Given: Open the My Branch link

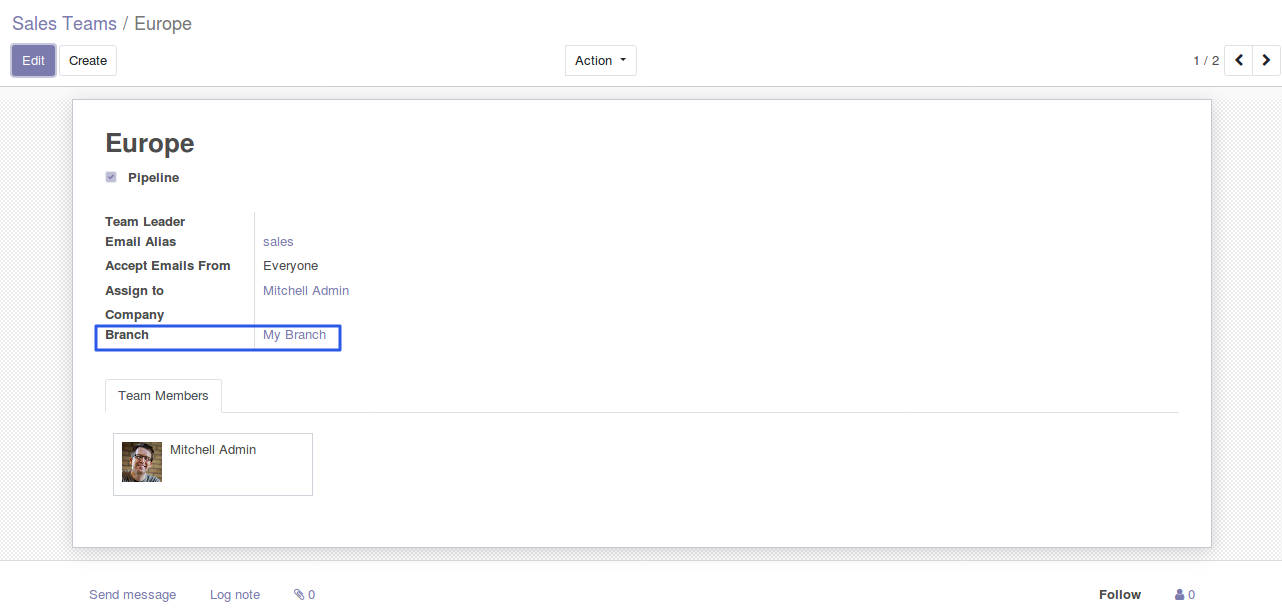Looking at the screenshot, I should point(294,335).
